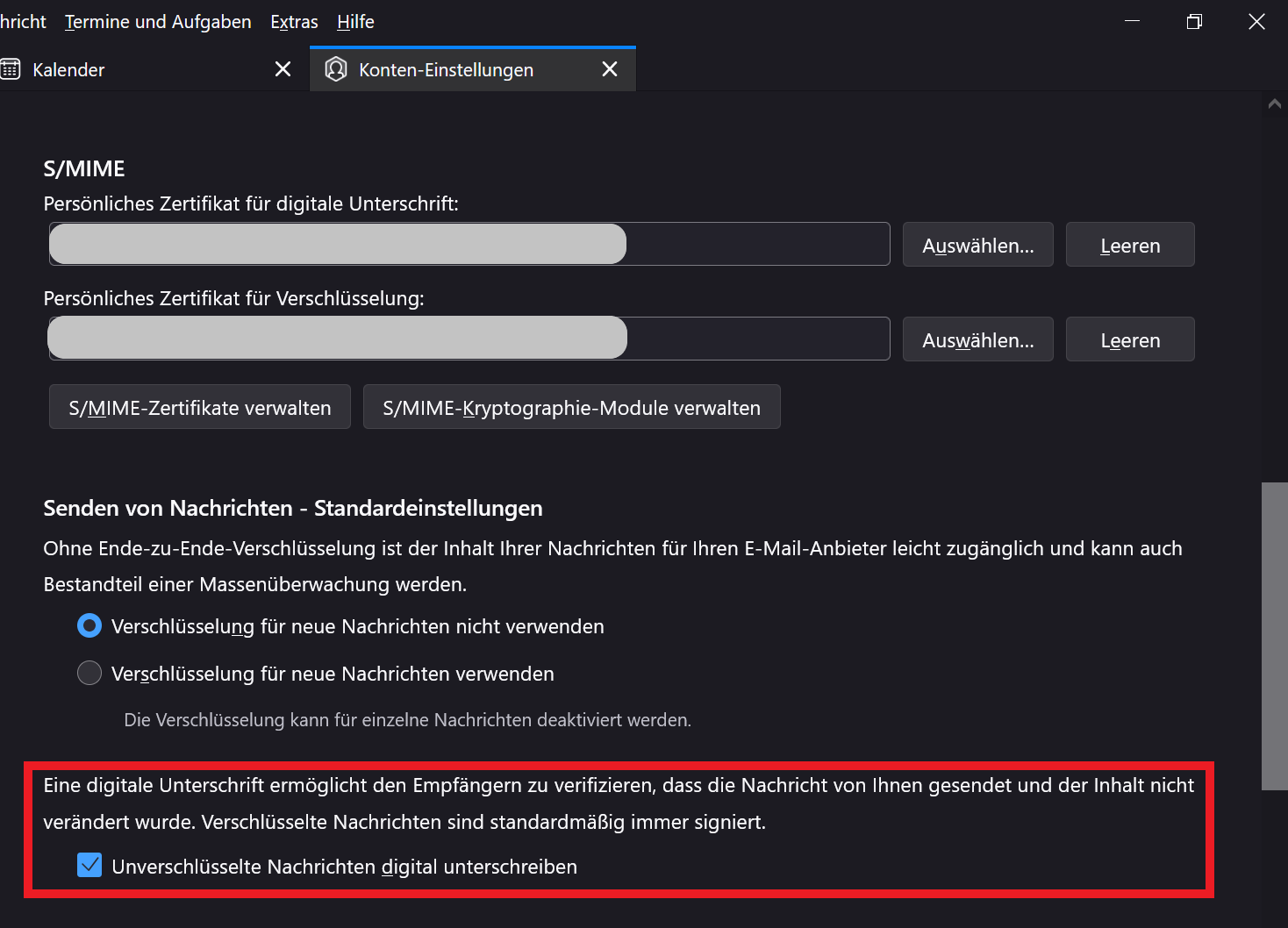Viewport: 1288px width, 928px height.
Task: Minimize the application window
Action: pyautogui.click(x=1132, y=22)
